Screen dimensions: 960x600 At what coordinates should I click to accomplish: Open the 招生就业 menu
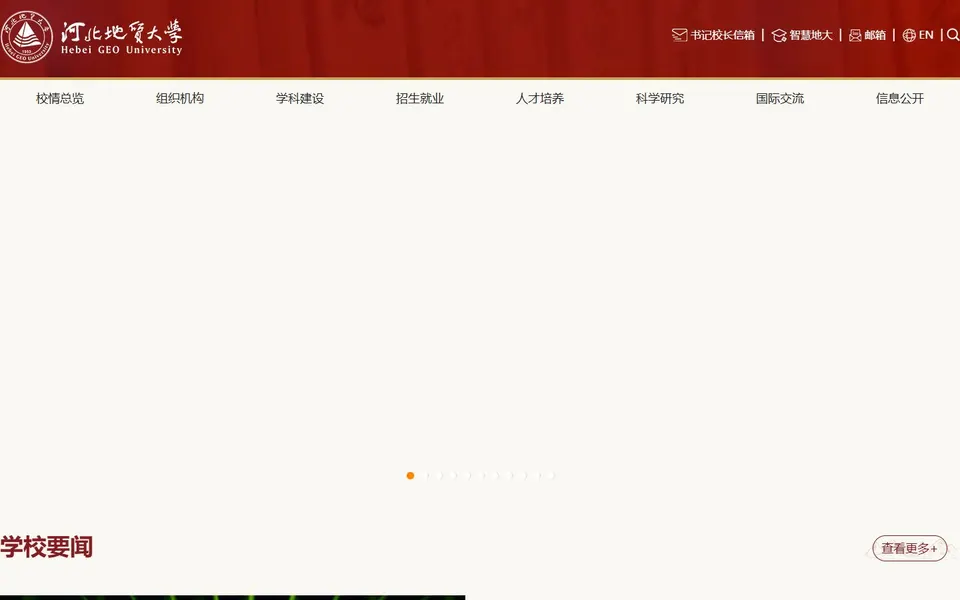(x=420, y=99)
